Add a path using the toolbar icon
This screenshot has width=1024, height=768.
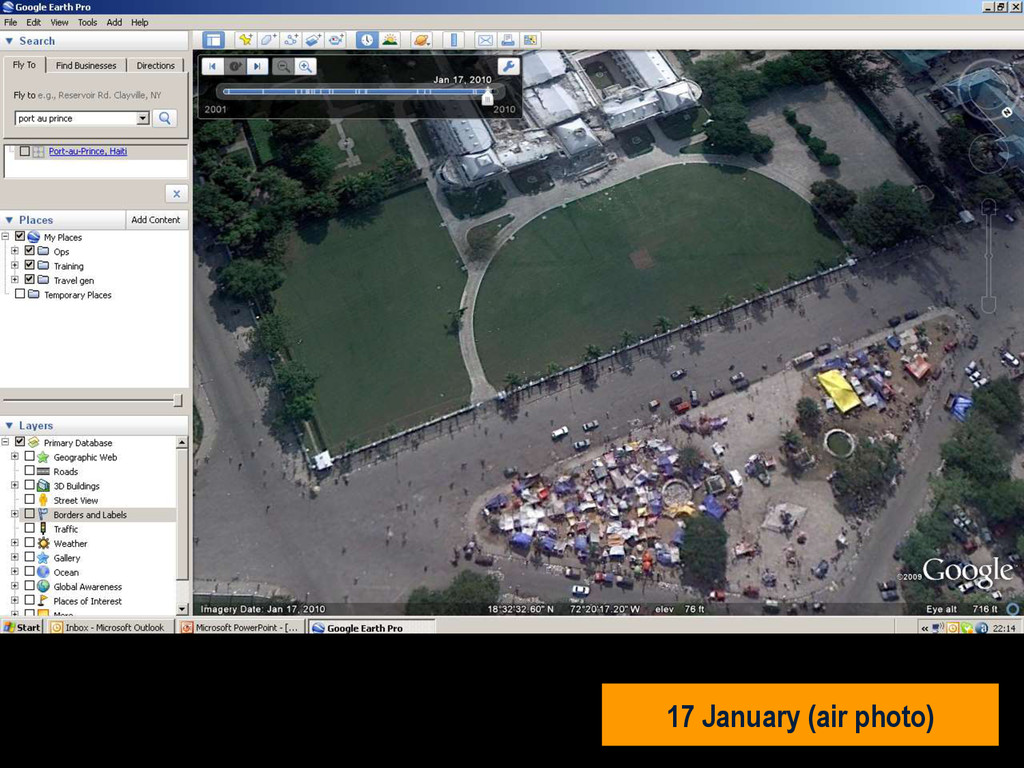pyautogui.click(x=291, y=40)
